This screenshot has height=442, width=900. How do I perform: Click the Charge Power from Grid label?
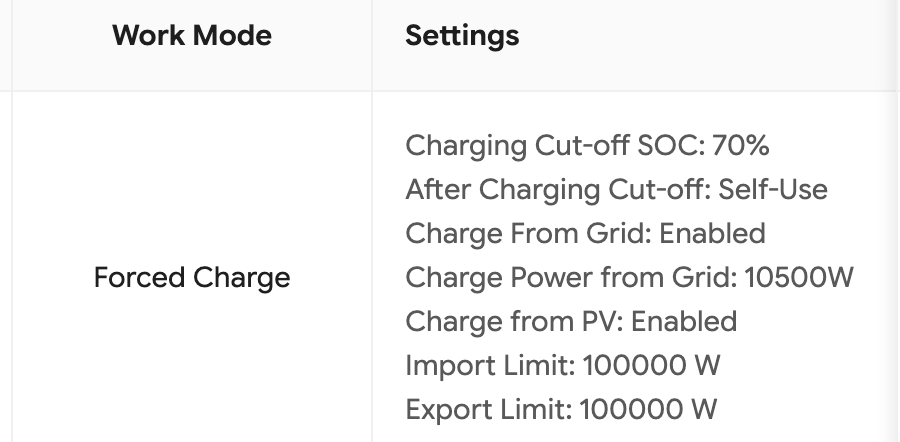[x=571, y=278]
